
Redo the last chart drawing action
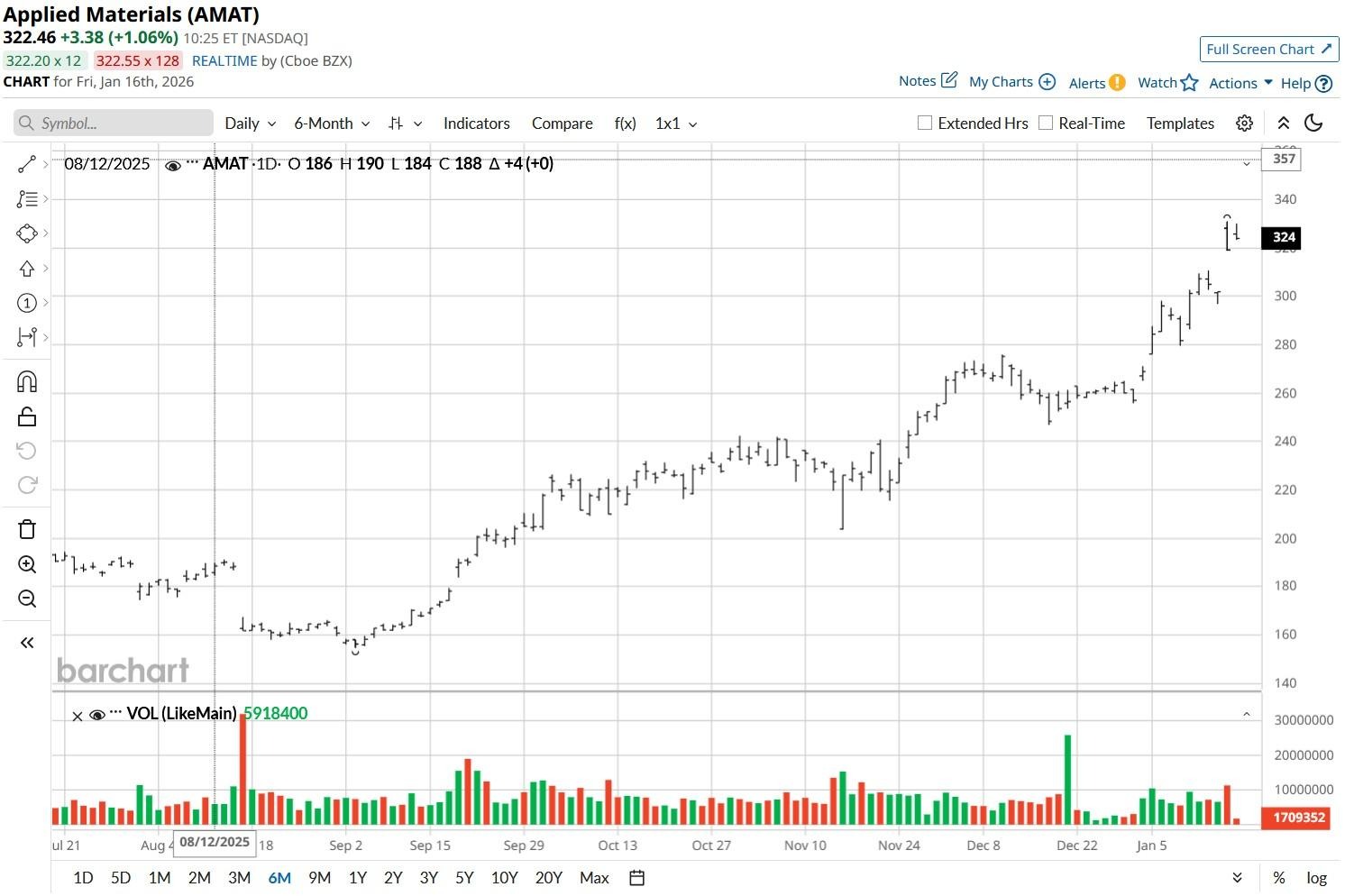point(27,485)
